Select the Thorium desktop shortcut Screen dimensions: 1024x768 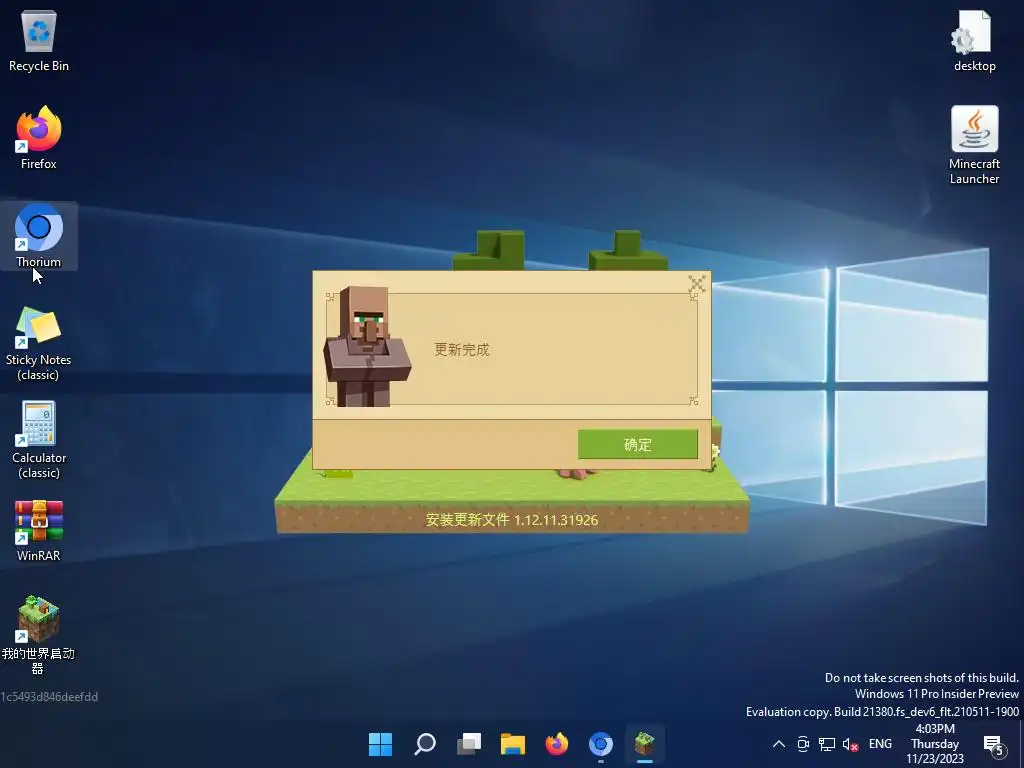tap(39, 236)
